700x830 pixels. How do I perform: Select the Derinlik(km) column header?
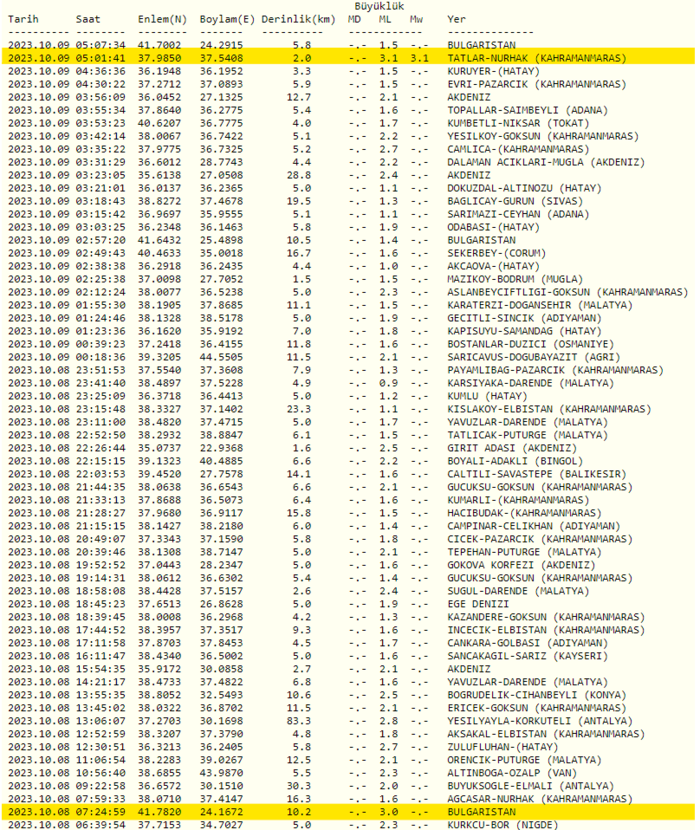pos(299,20)
